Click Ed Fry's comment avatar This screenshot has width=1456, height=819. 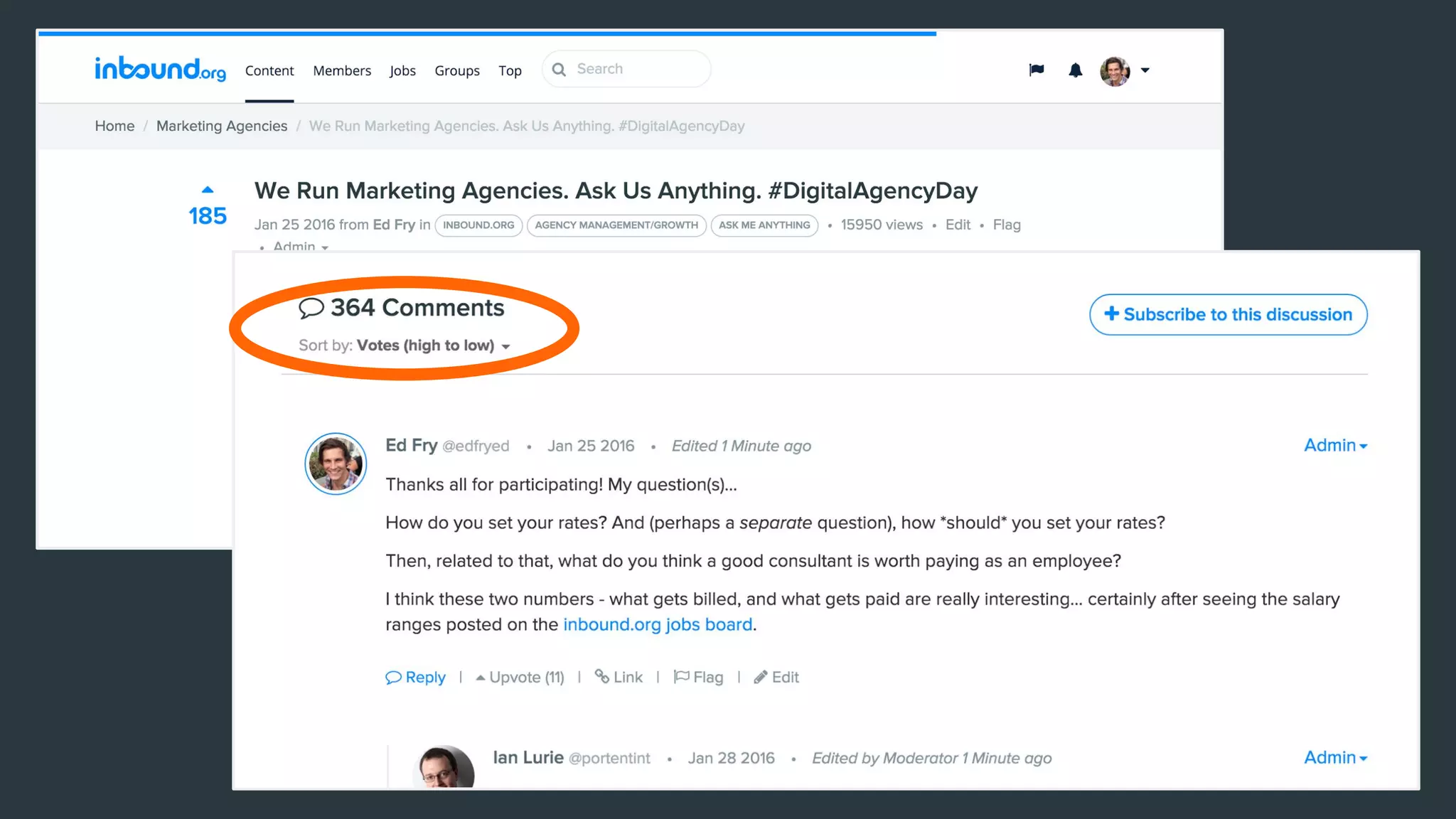point(336,464)
